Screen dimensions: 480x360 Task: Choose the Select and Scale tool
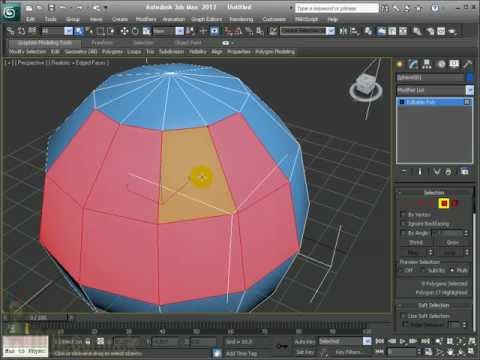coord(146,31)
